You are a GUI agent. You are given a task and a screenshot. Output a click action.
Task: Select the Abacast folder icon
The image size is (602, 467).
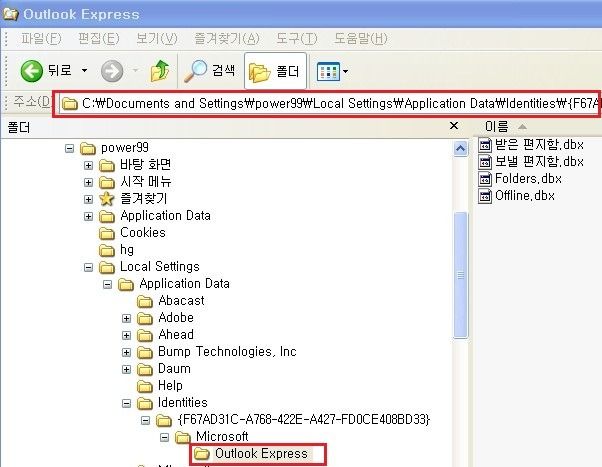(145, 301)
